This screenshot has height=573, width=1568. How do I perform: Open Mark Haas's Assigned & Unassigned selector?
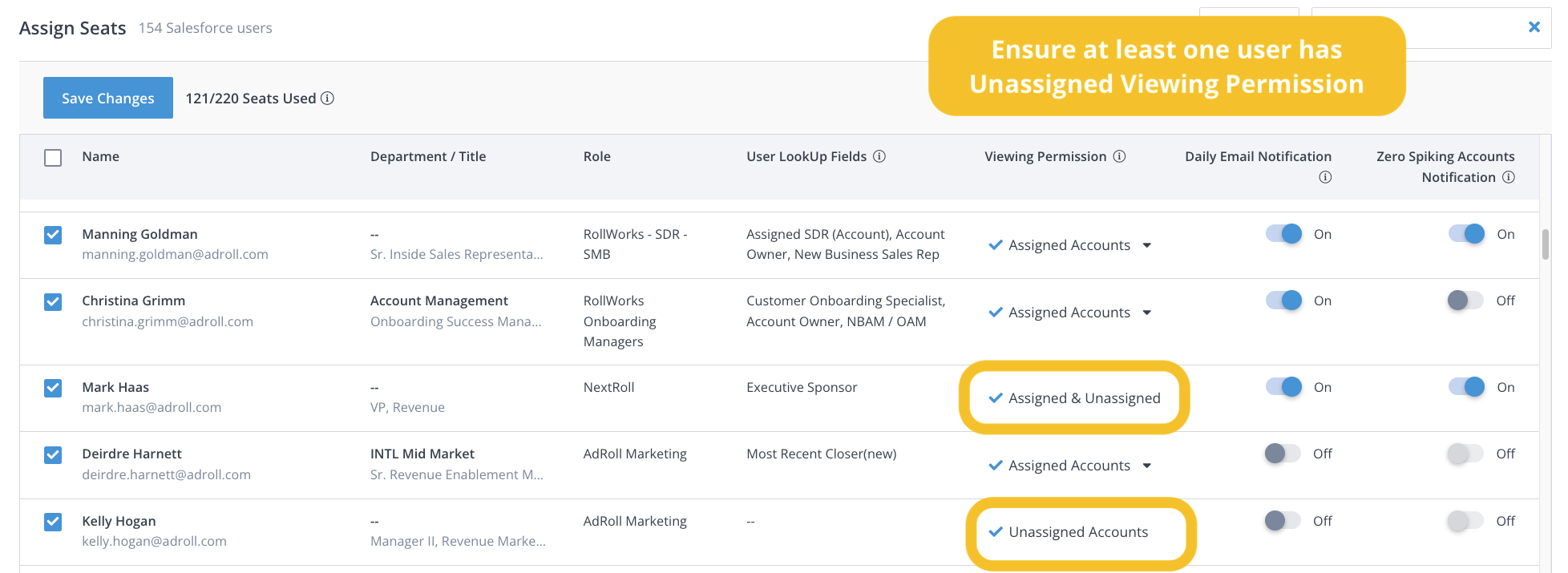click(1075, 398)
